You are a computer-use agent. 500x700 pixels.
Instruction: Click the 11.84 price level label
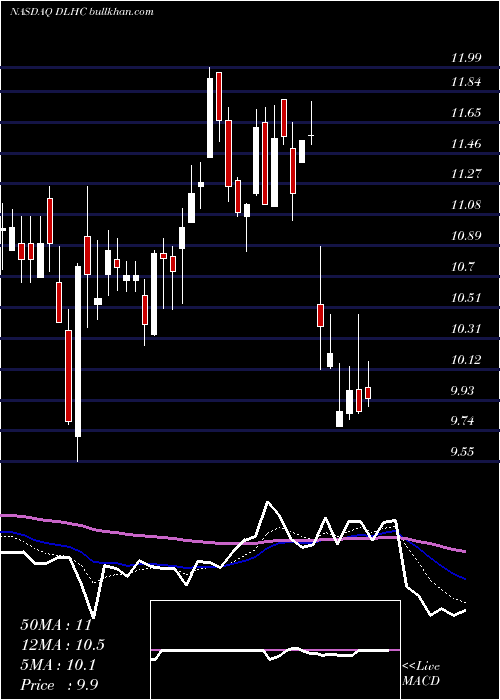coord(466,82)
